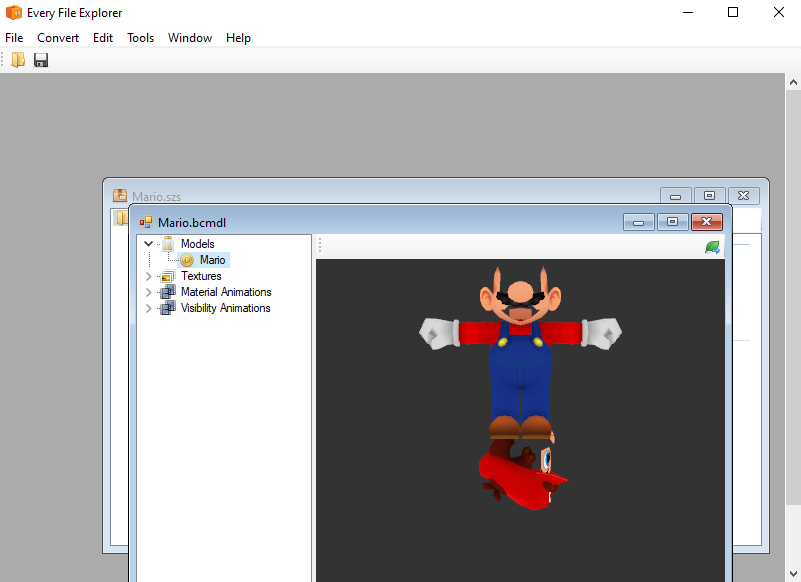Expand the Material Animations node
The width and height of the screenshot is (801, 582).
point(149,292)
